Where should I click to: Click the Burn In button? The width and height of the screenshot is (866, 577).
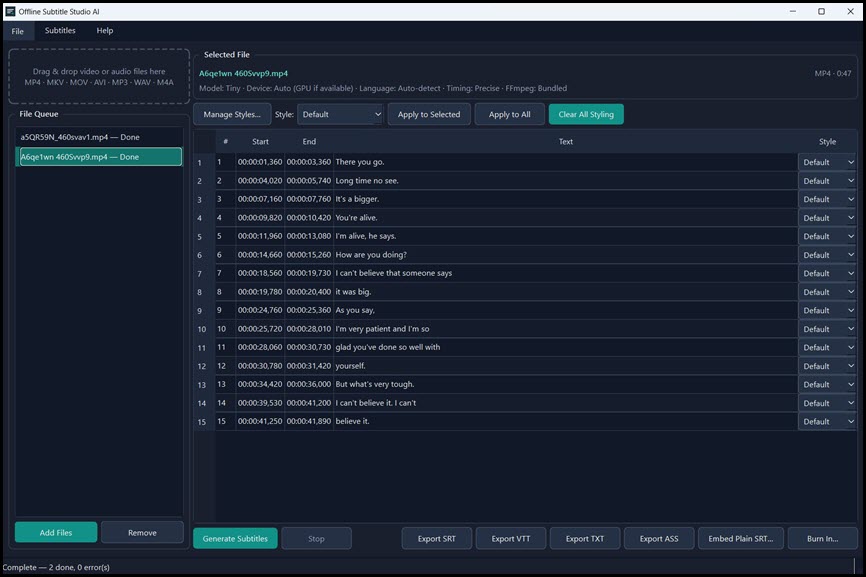(x=822, y=538)
